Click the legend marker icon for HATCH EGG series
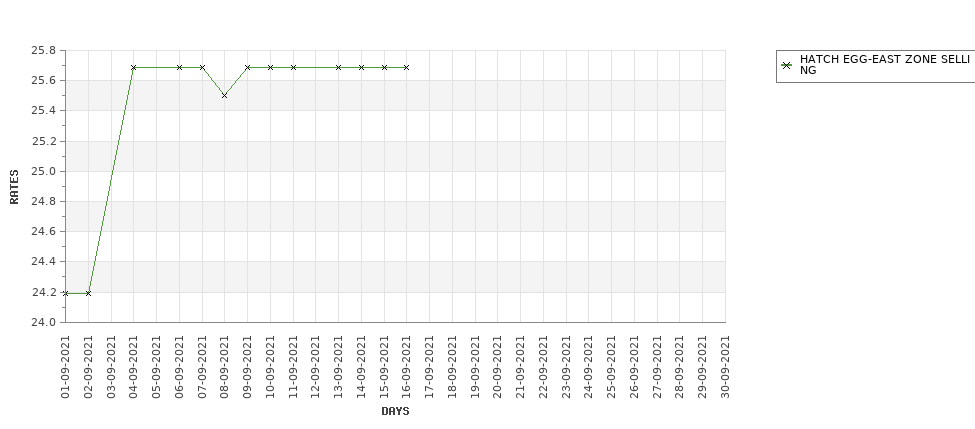Screen dimensions: 975x429 pos(787,65)
